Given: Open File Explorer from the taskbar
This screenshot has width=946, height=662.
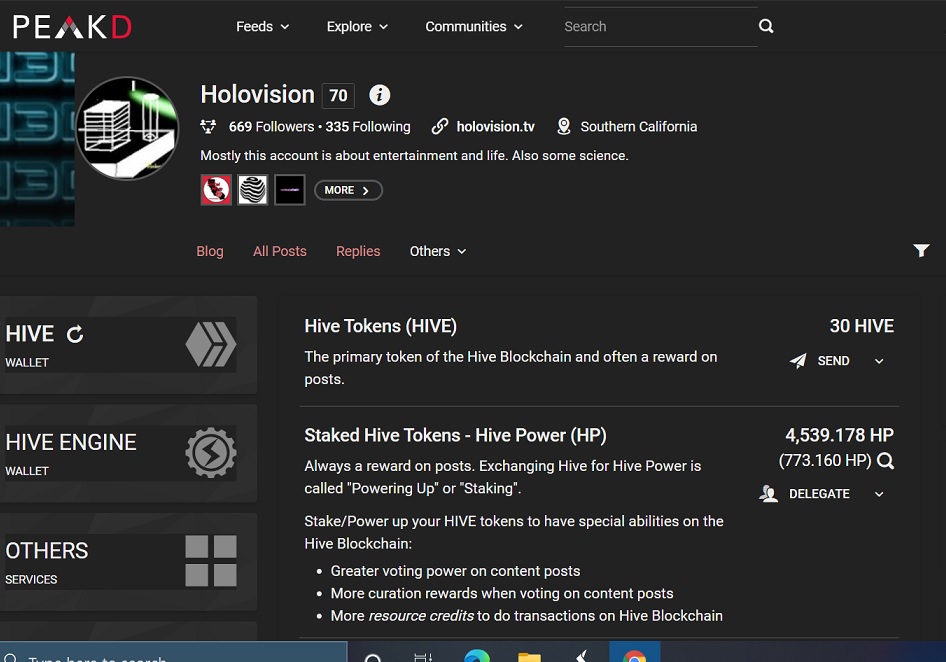Looking at the screenshot, I should (x=529, y=657).
